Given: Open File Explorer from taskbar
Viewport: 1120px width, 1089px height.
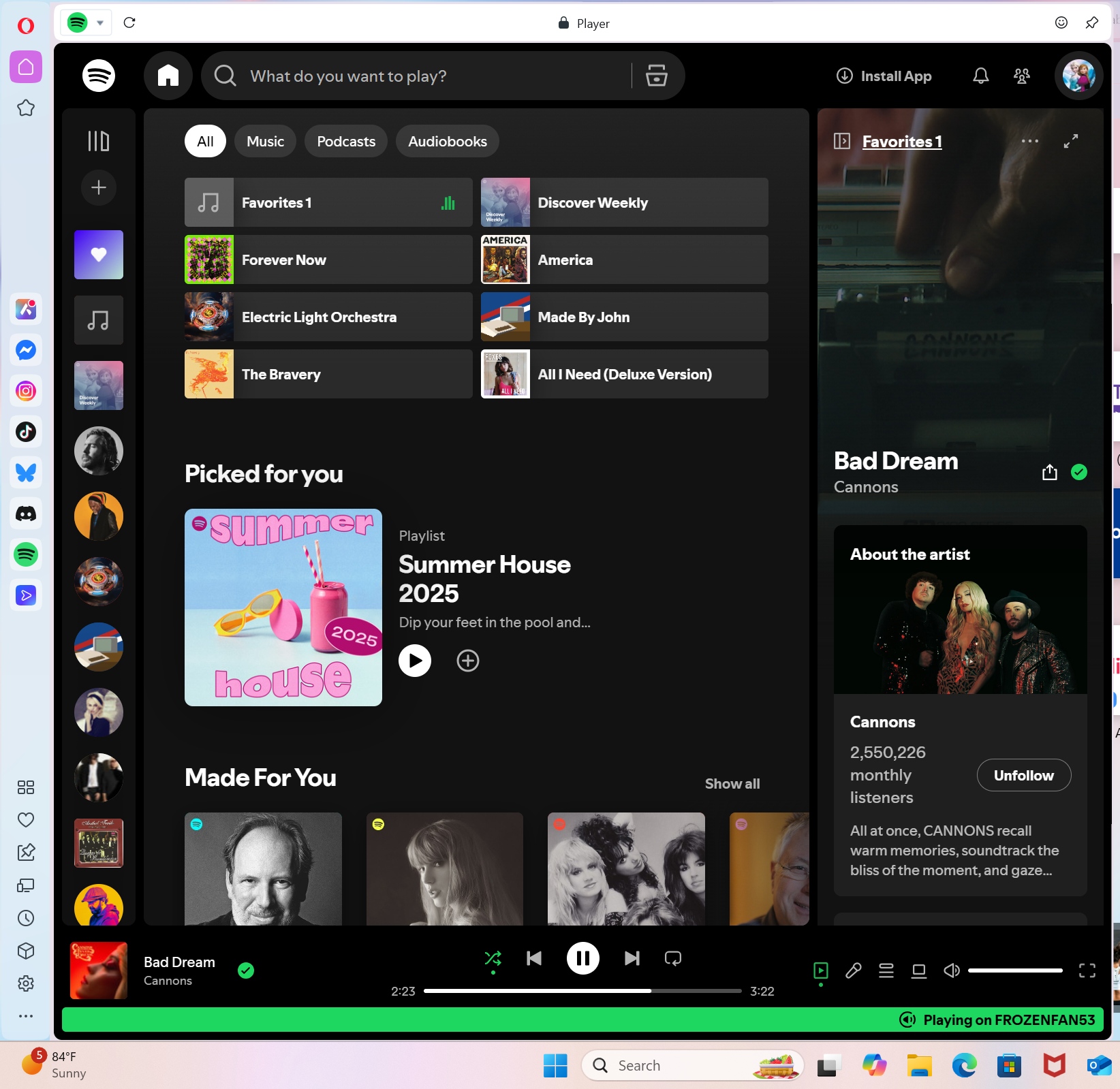Looking at the screenshot, I should tap(919, 1065).
